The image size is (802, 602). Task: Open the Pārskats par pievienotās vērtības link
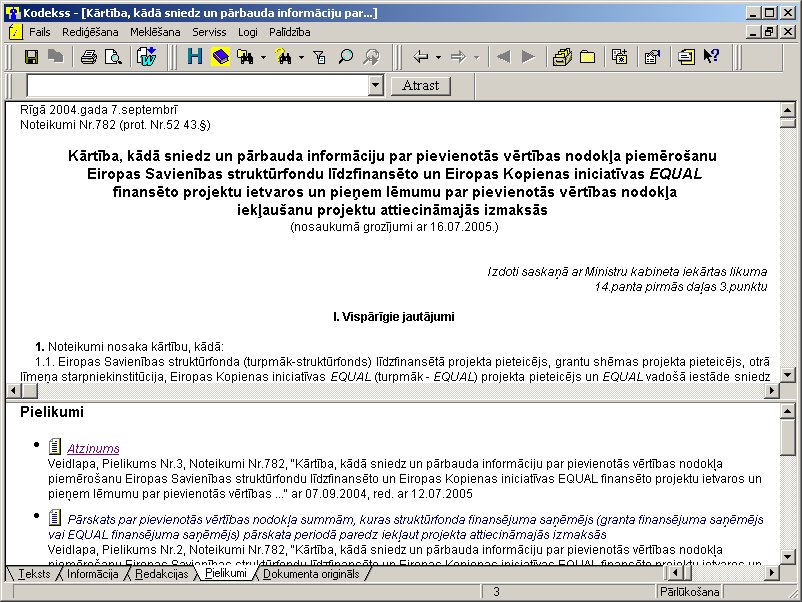tap(406, 527)
